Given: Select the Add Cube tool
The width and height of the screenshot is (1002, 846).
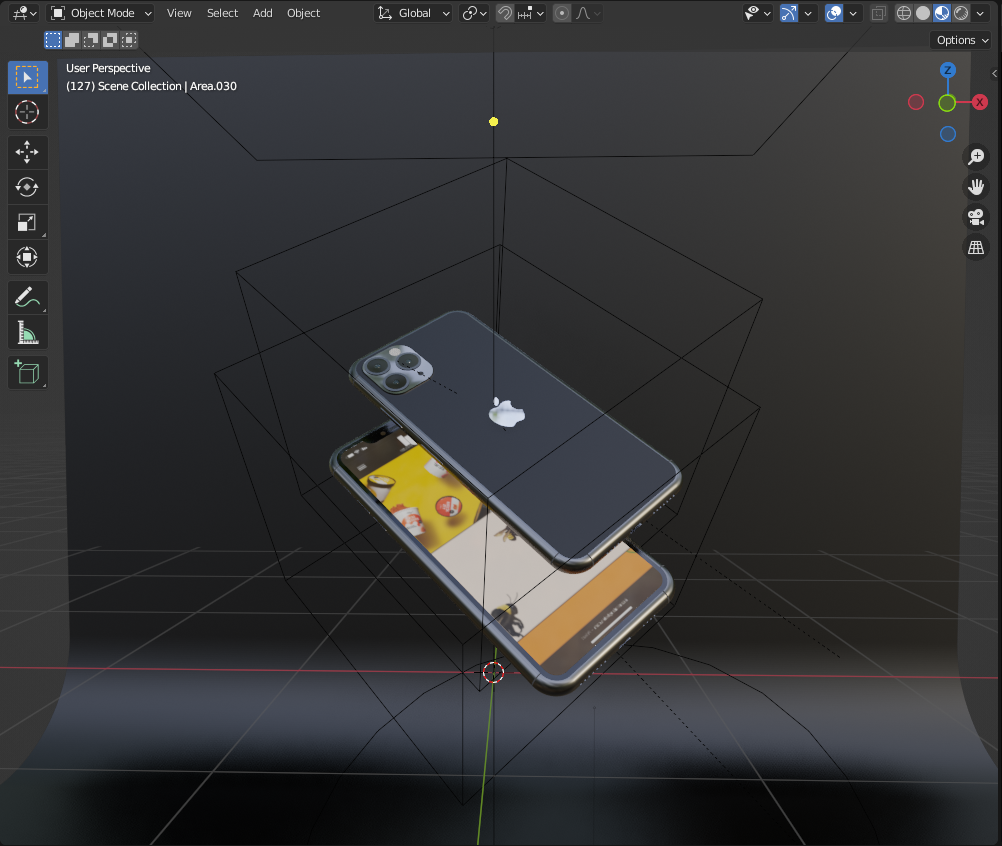Looking at the screenshot, I should coord(27,373).
